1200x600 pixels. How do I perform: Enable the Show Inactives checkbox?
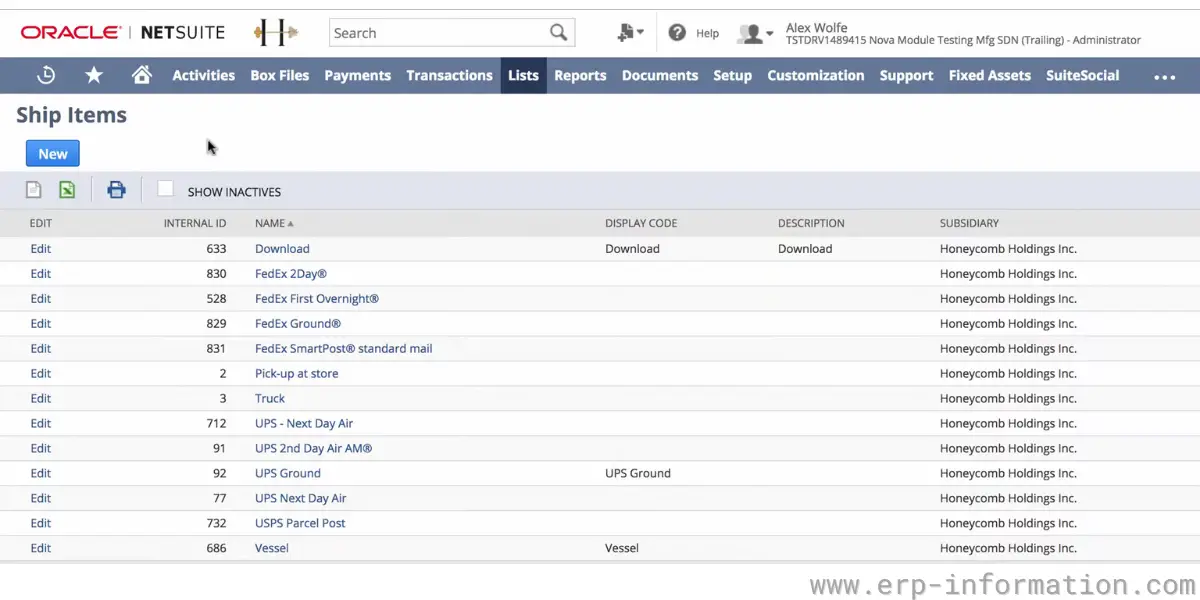coord(166,189)
